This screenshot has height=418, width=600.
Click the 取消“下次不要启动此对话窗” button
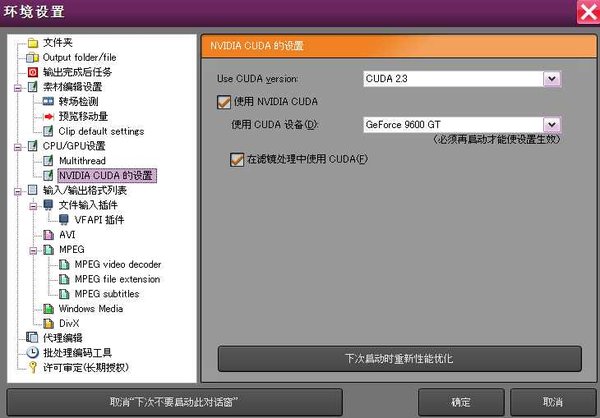[x=203, y=401]
